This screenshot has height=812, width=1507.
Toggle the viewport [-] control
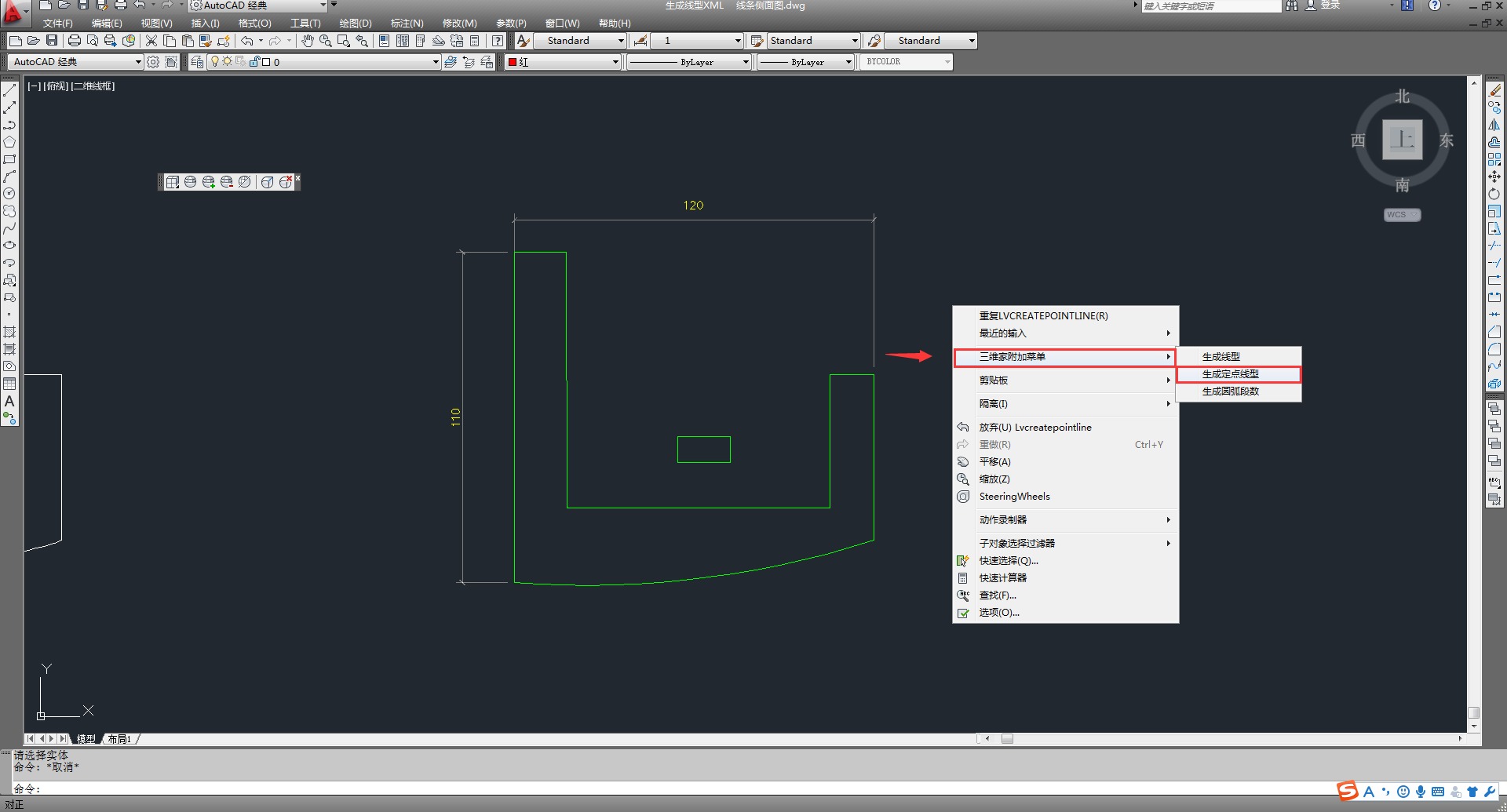pyautogui.click(x=34, y=86)
